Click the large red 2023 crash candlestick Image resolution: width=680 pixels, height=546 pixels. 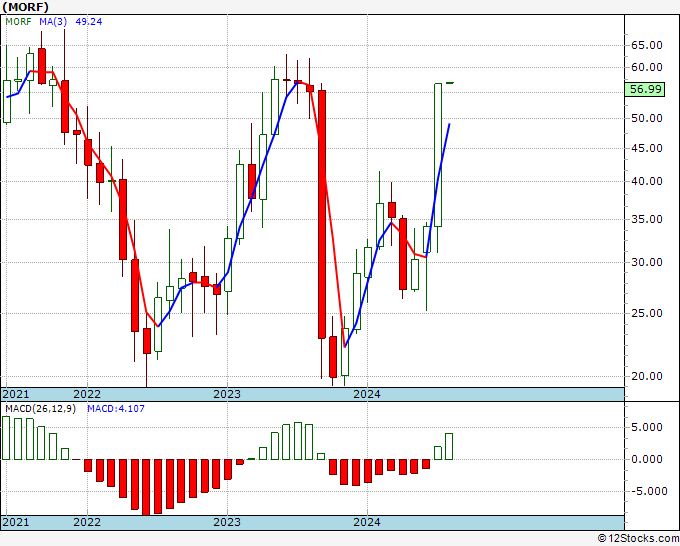(x=322, y=214)
